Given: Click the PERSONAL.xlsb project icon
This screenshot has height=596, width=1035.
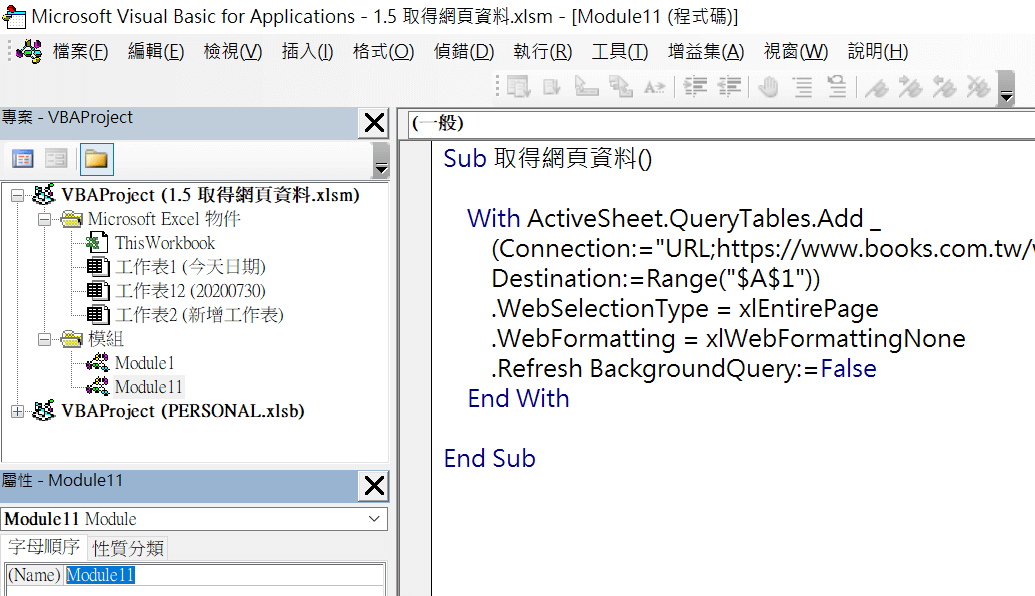Looking at the screenshot, I should [44, 411].
